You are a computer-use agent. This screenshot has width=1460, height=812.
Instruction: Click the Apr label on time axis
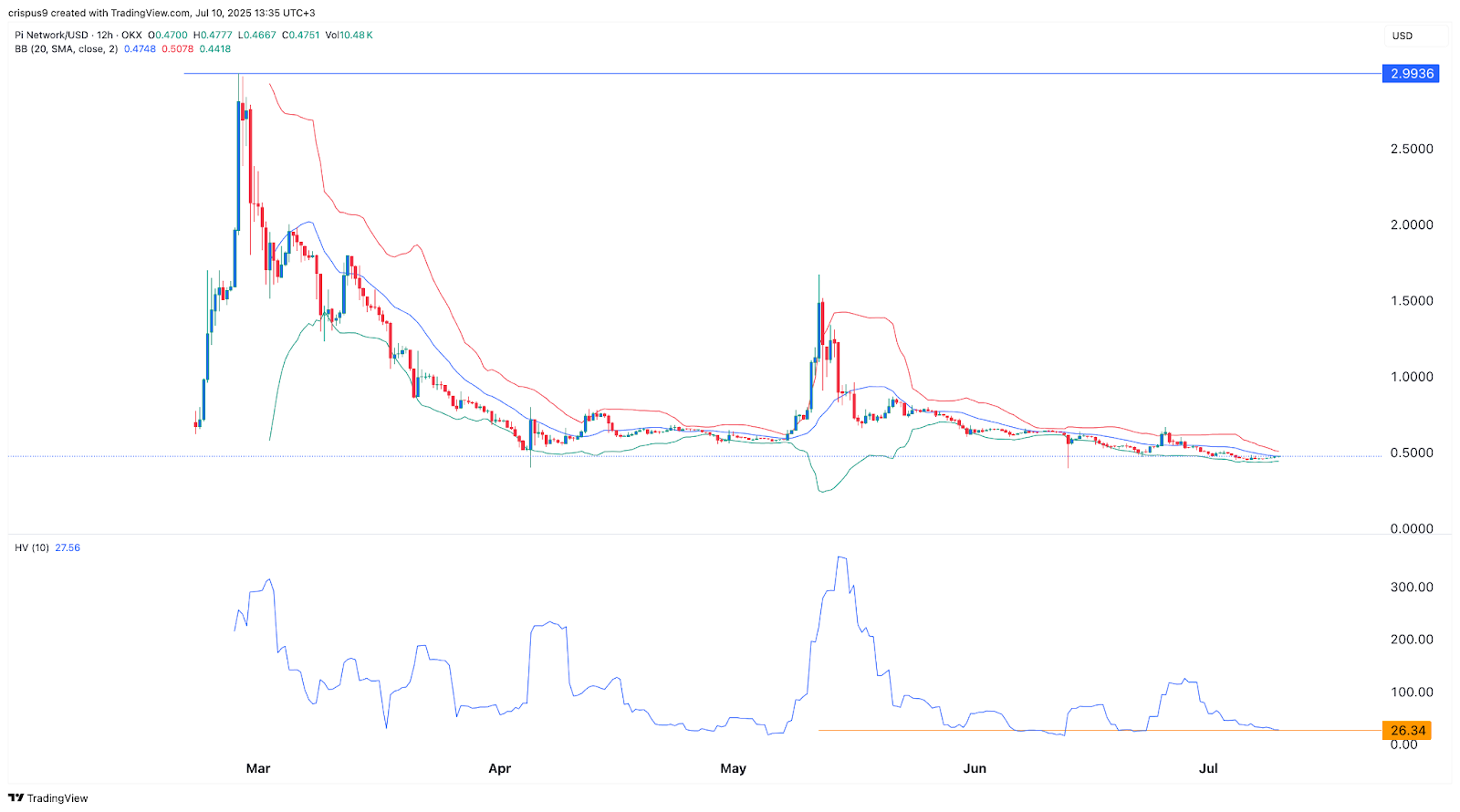tap(499, 768)
